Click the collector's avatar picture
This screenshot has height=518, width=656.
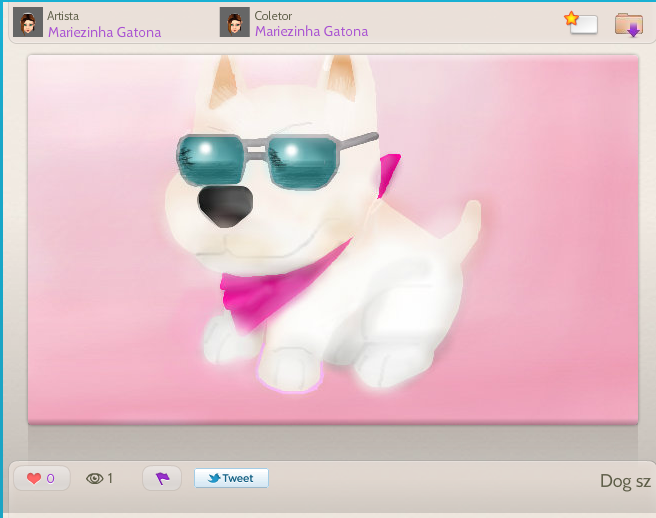(x=234, y=23)
